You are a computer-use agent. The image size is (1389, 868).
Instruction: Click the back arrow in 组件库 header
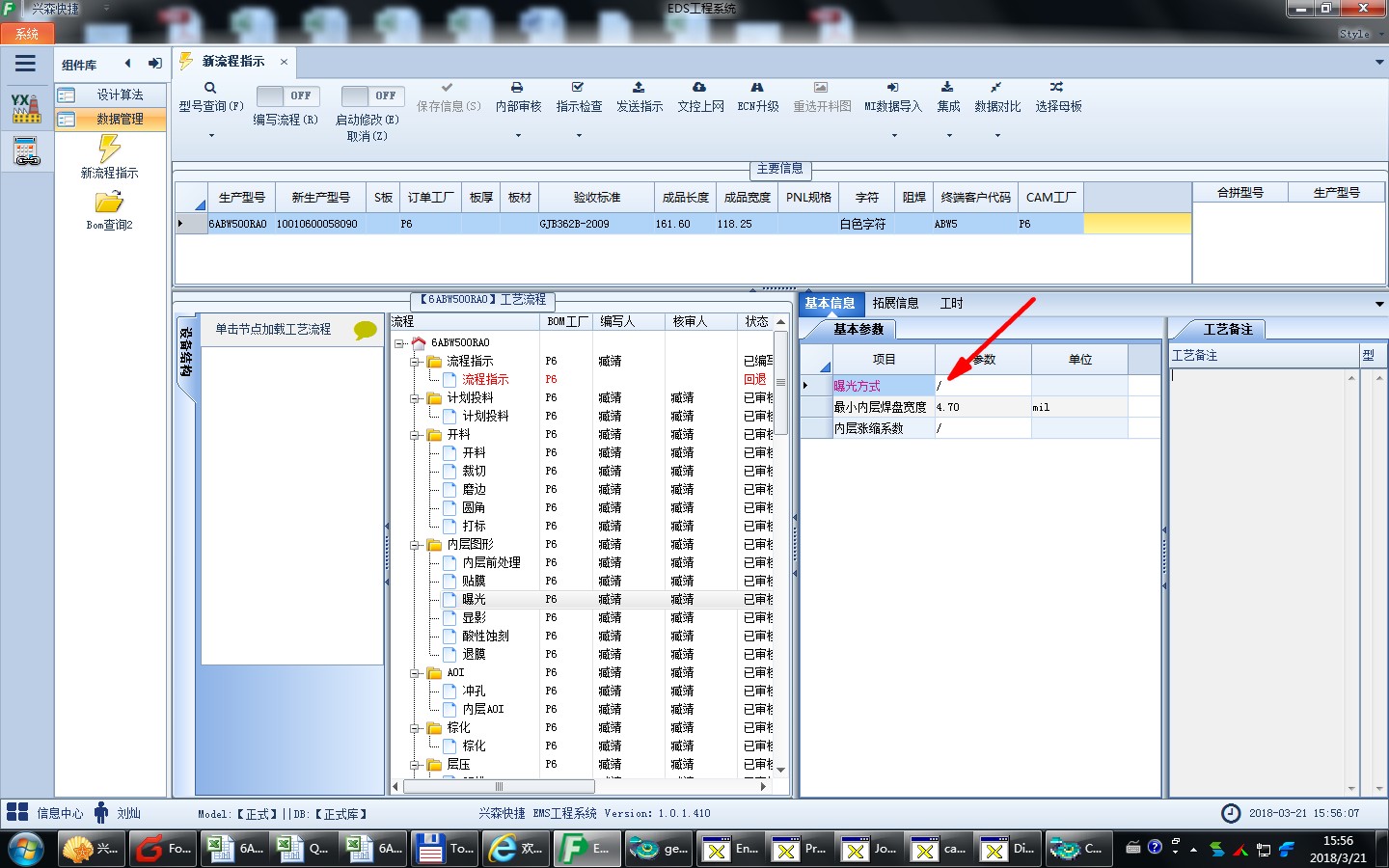(x=127, y=64)
